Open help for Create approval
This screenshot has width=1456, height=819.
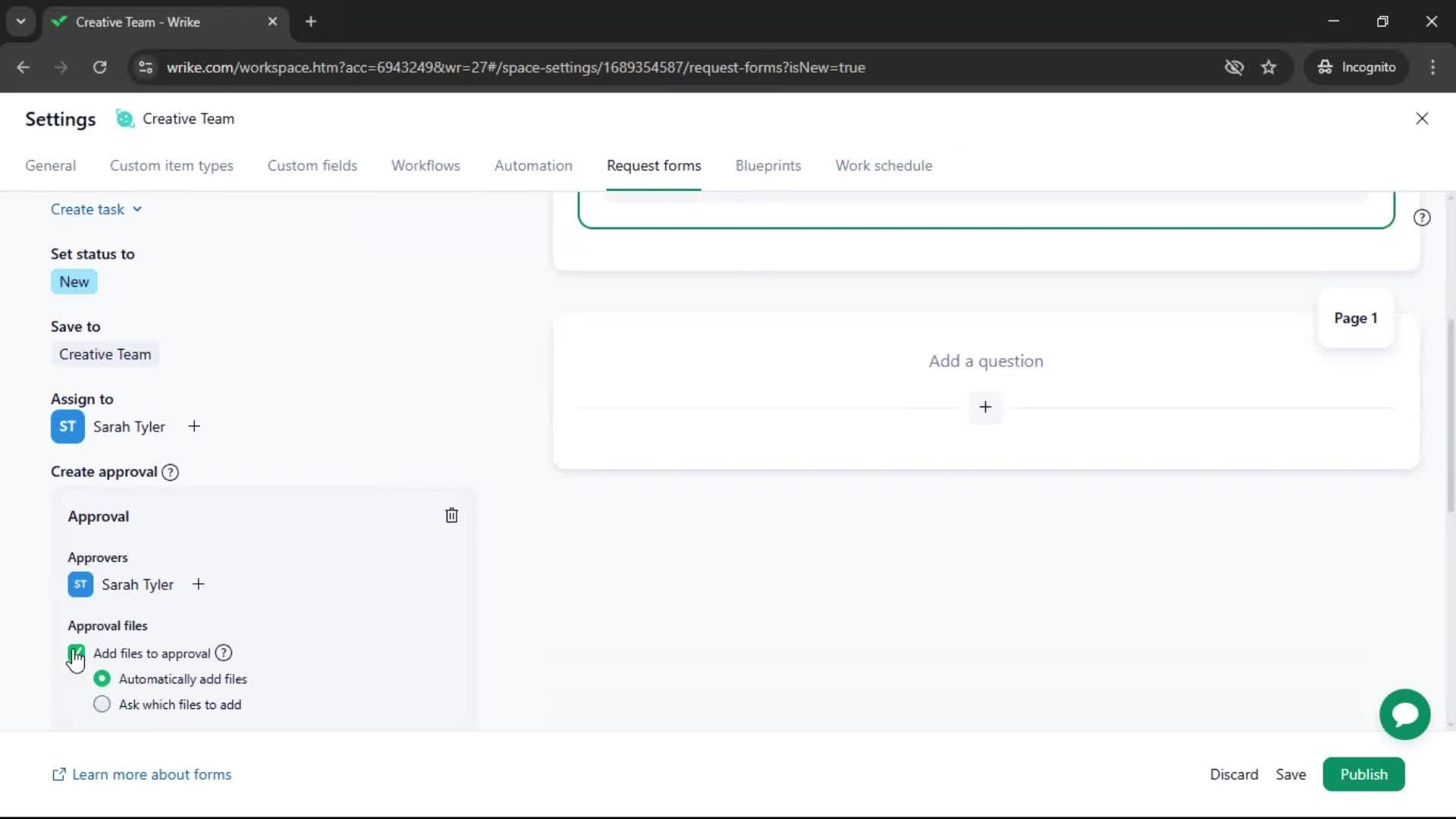pos(171,472)
